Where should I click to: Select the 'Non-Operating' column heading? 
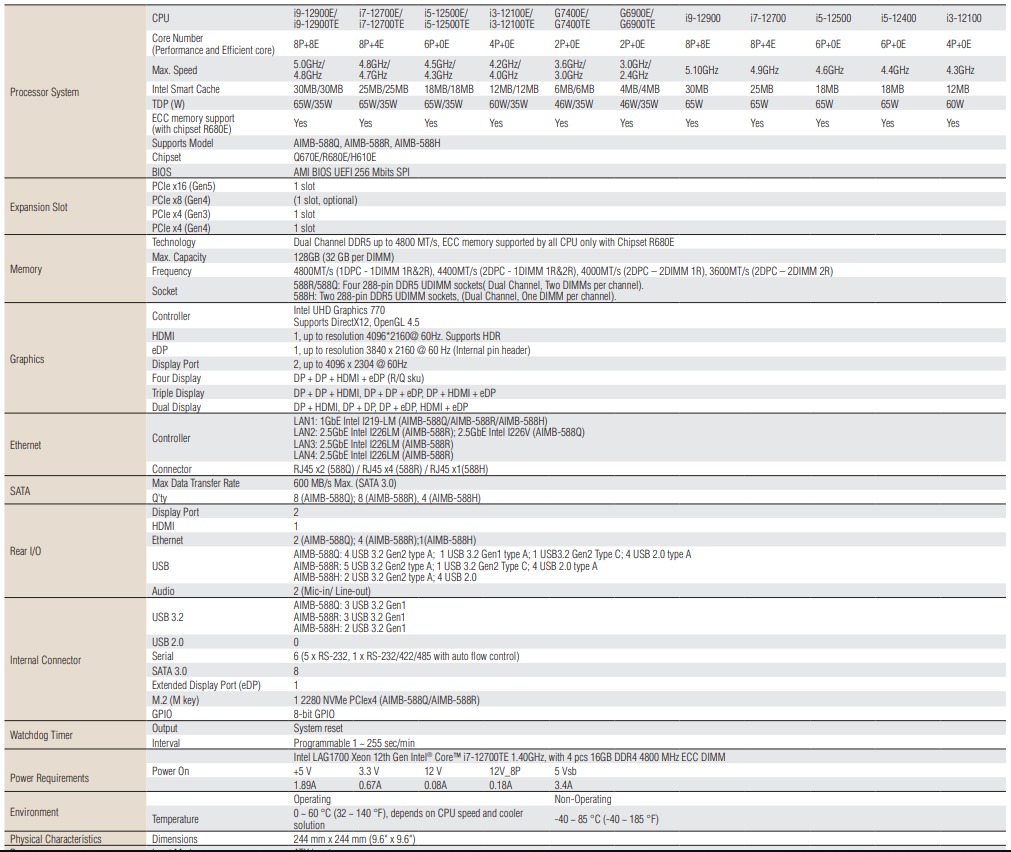(583, 799)
